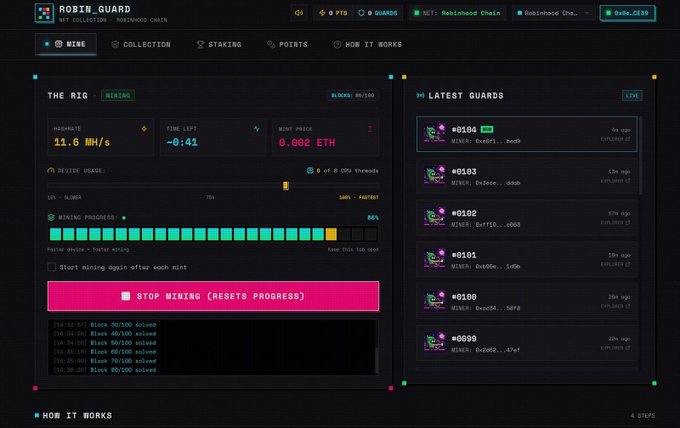Click the HOW IT WORKS section heading
Viewport: 680px width, 428px height.
click(77, 415)
